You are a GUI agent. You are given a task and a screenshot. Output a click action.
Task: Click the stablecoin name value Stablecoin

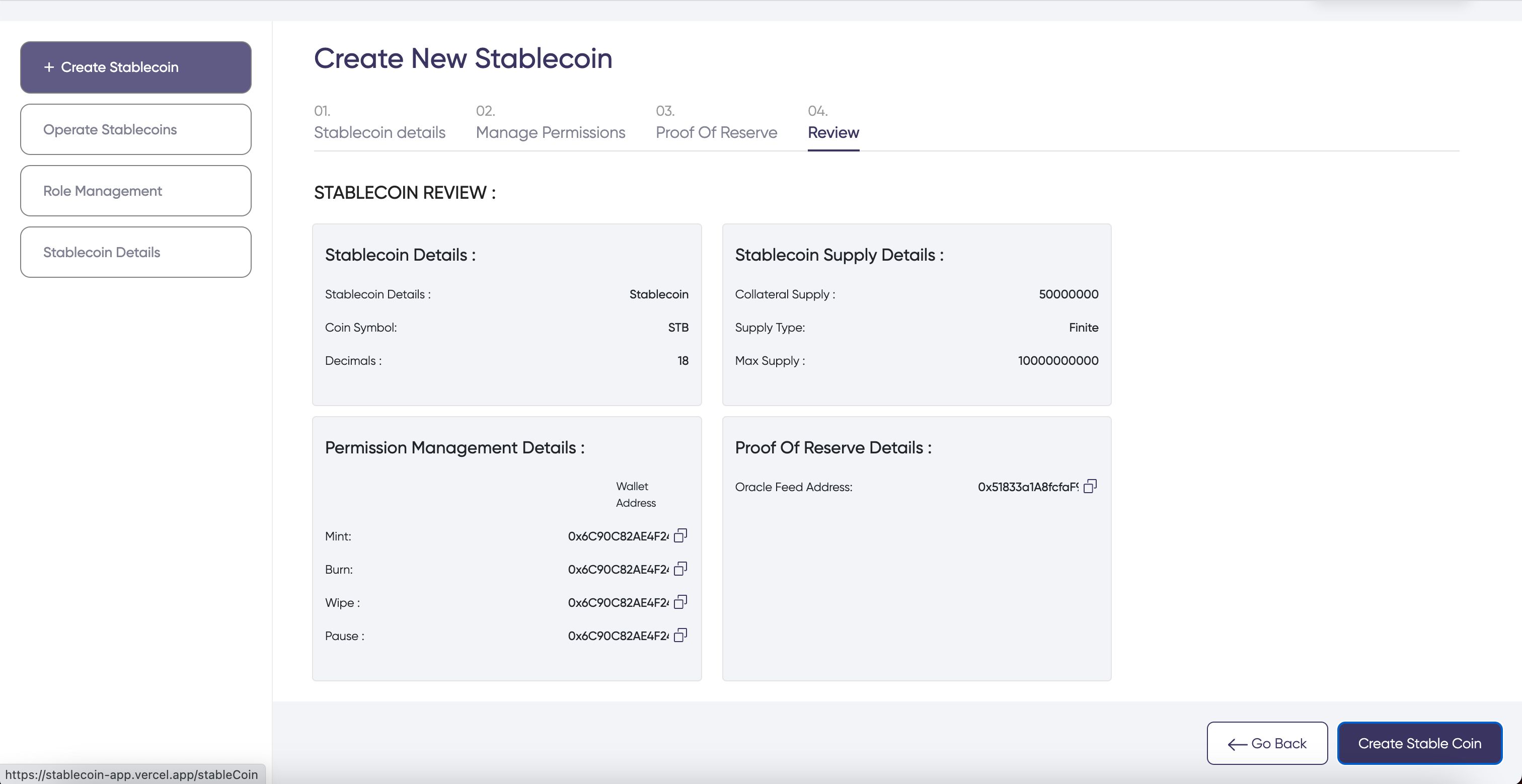[x=659, y=294]
